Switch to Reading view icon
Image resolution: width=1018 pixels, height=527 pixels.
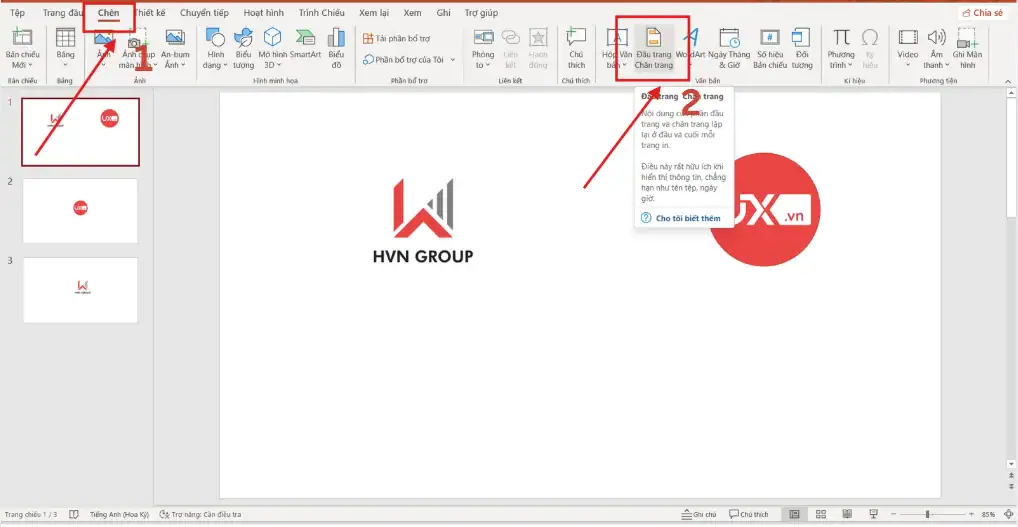coord(847,514)
